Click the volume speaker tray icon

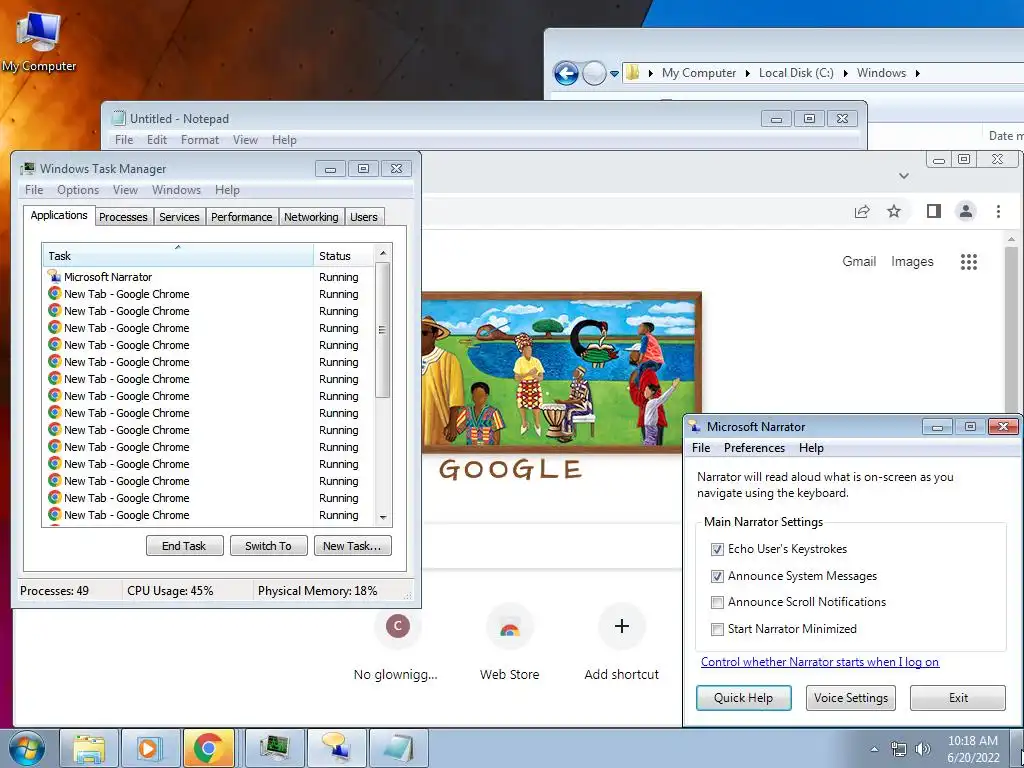[923, 749]
